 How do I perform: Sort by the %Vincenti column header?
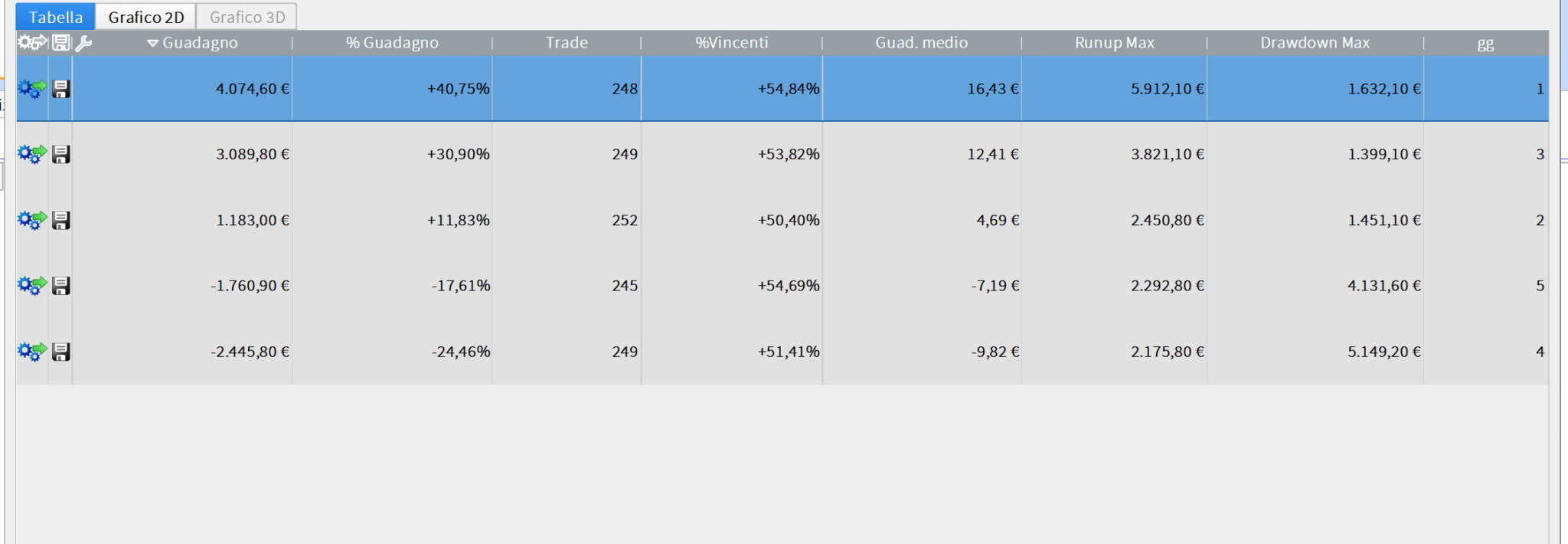[731, 43]
